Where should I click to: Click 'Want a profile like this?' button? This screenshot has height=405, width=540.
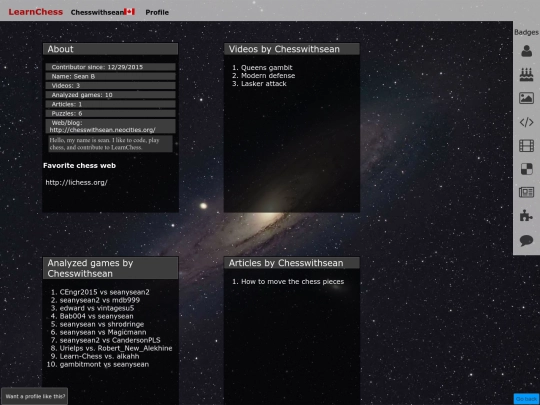pos(35,396)
